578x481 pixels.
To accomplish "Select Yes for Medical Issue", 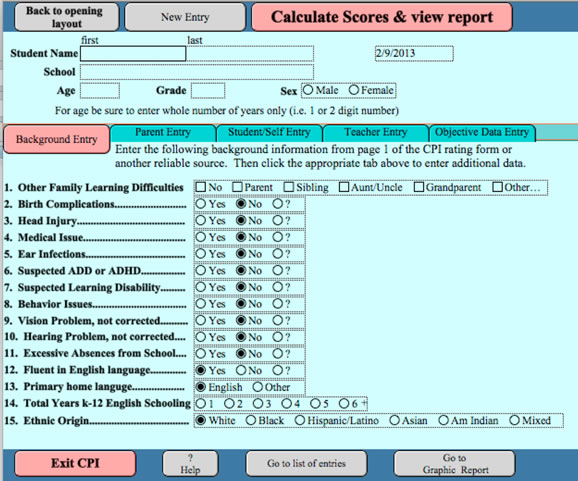I will (x=201, y=237).
